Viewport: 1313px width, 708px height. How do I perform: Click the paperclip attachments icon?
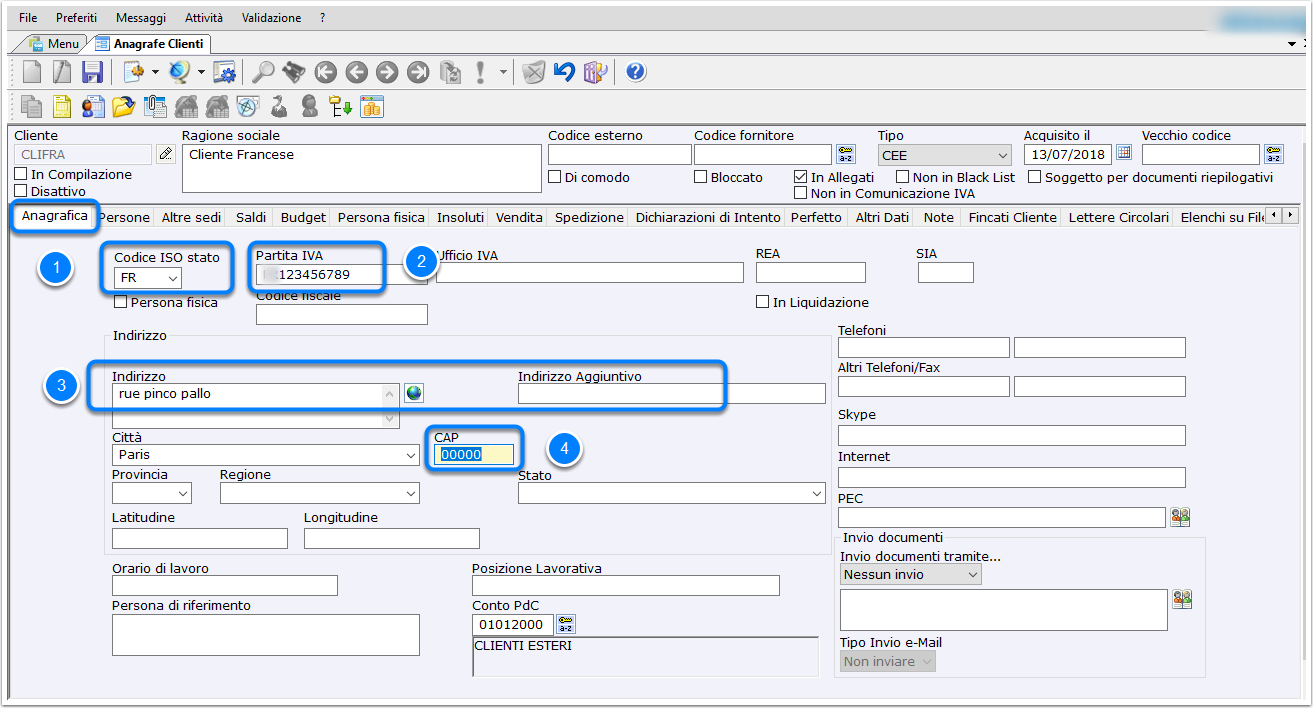155,105
